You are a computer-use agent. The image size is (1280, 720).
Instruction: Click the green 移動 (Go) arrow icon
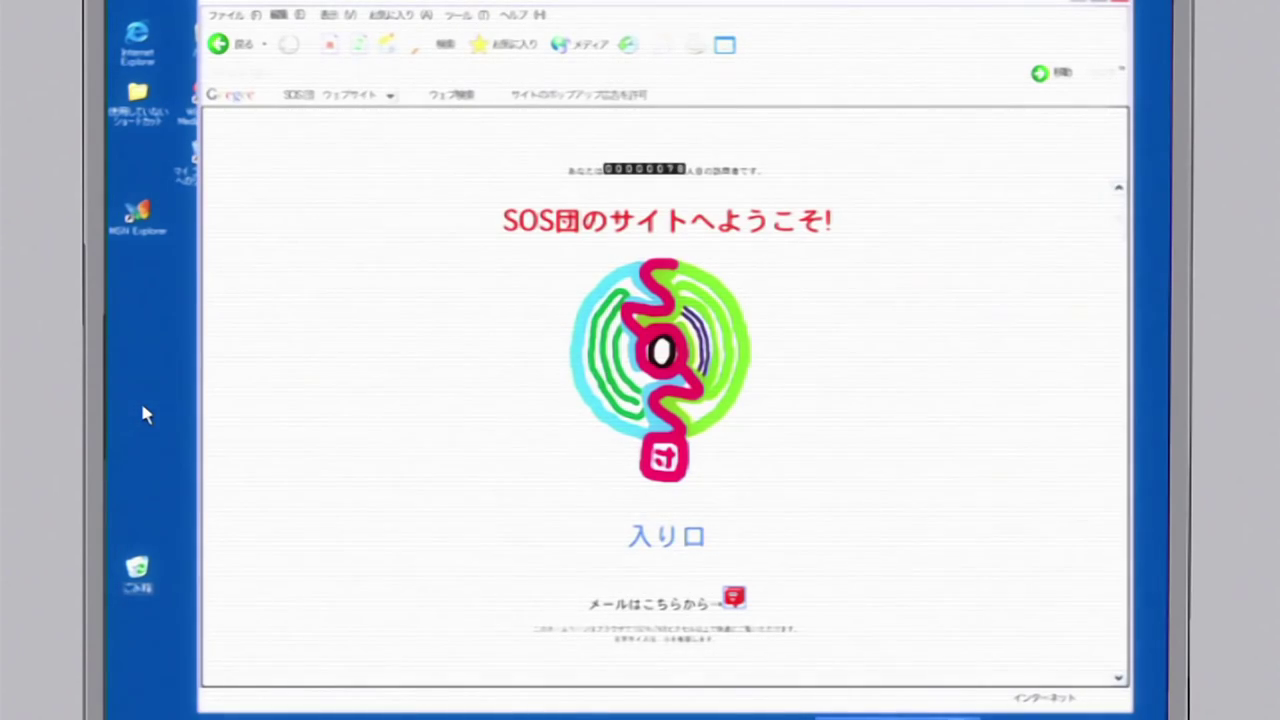[x=1039, y=72]
